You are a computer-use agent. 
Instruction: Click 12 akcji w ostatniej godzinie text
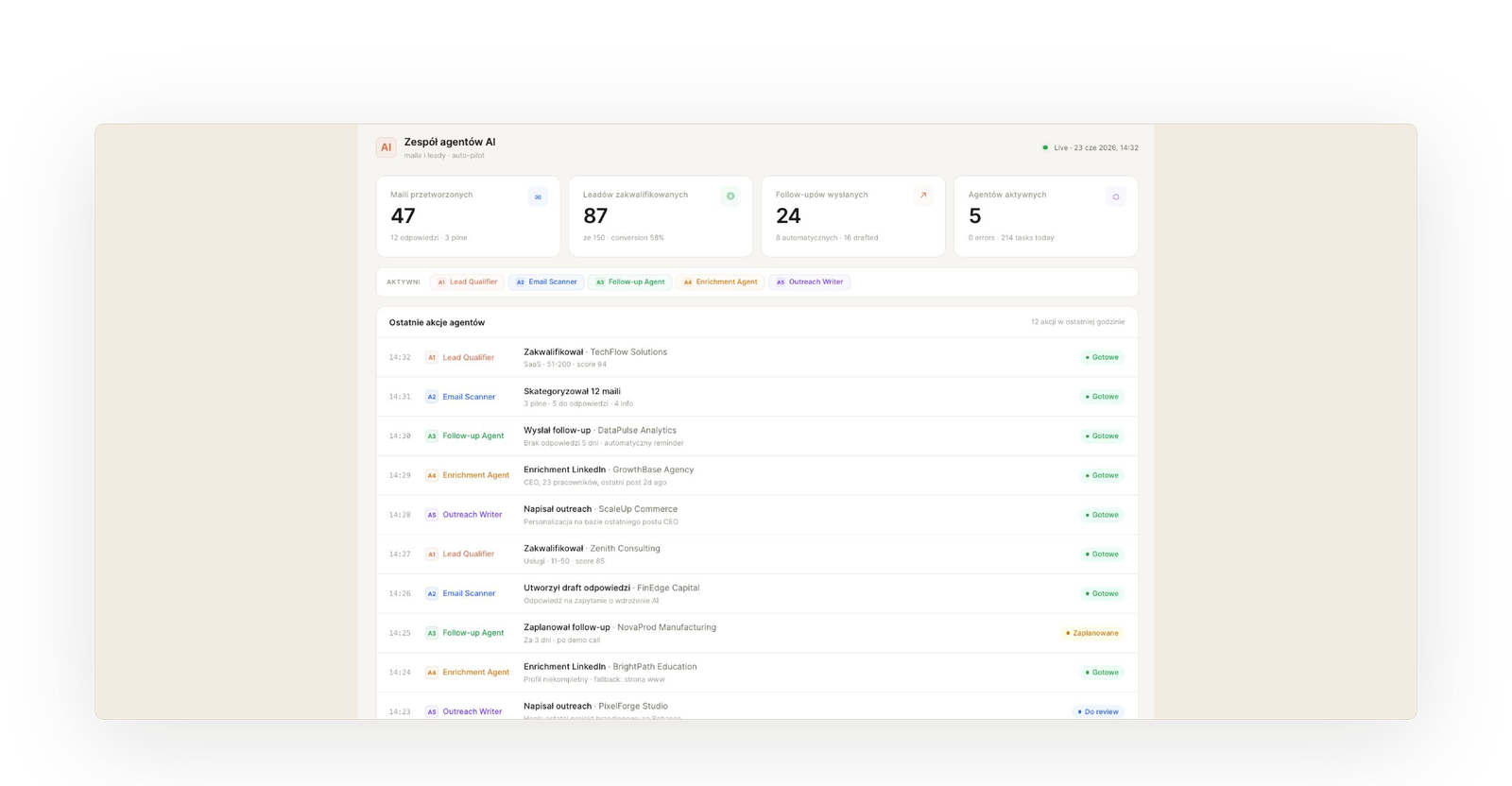1078,322
